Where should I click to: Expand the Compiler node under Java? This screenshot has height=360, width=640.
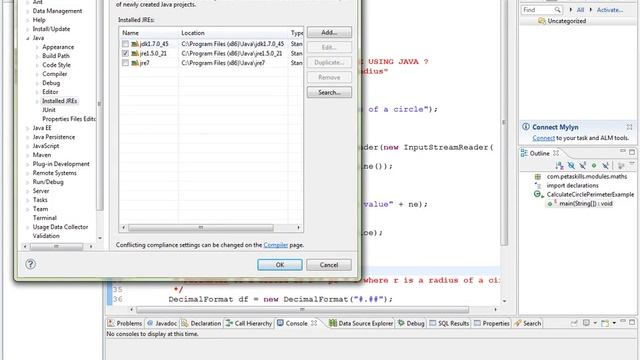37,74
